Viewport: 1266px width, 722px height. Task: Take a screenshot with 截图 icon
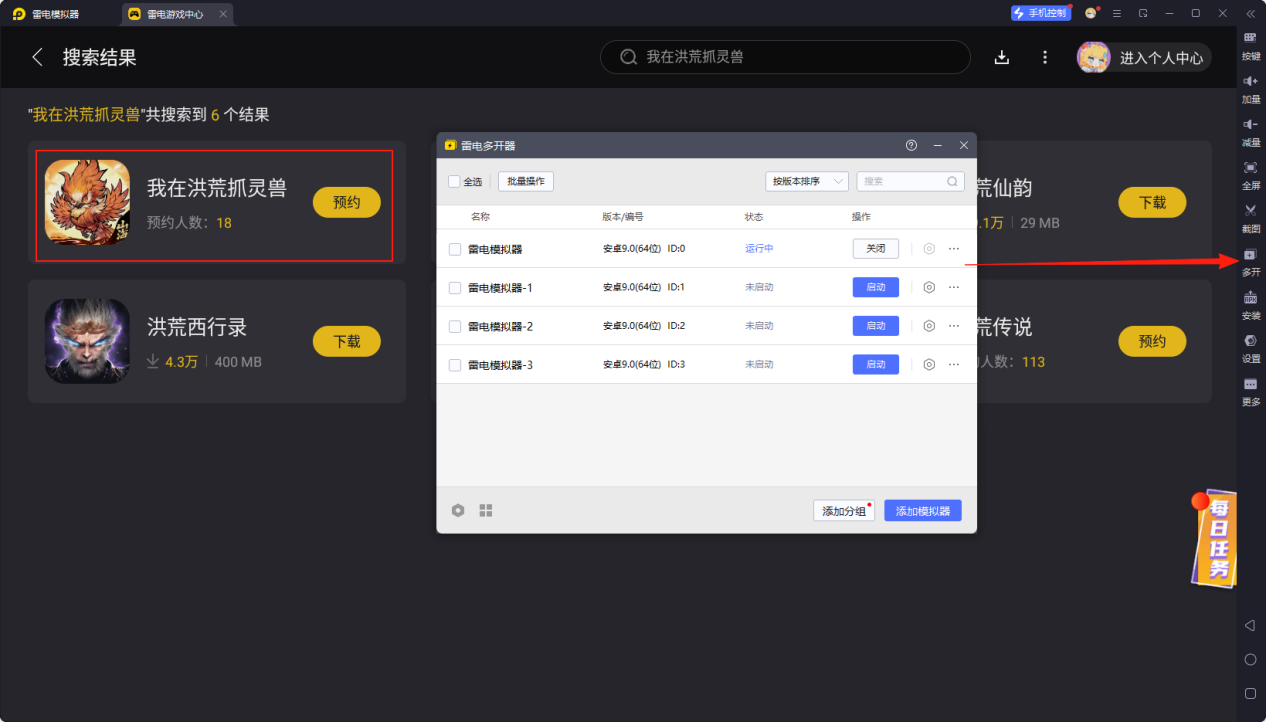coord(1250,210)
